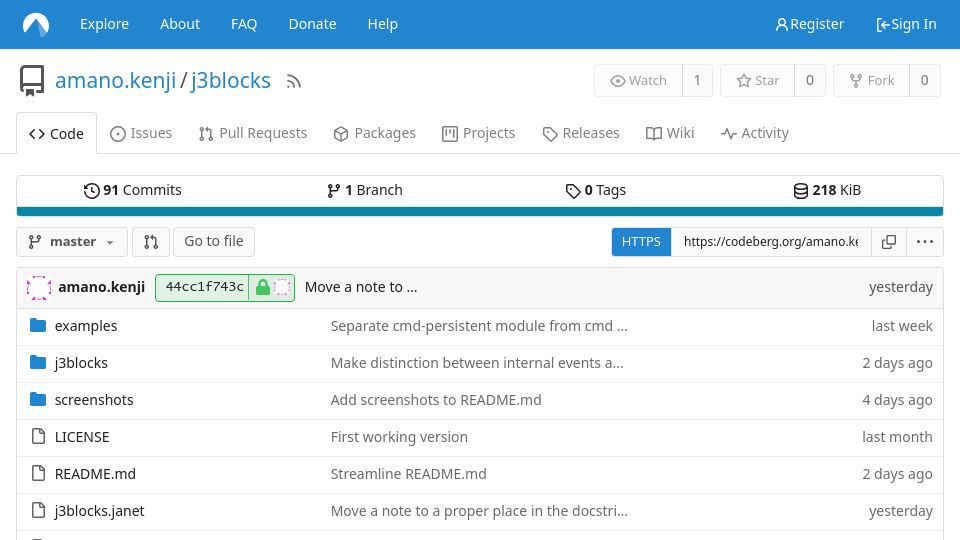Click the README.md file icon
The image size is (960, 540).
pyautogui.click(x=38, y=473)
